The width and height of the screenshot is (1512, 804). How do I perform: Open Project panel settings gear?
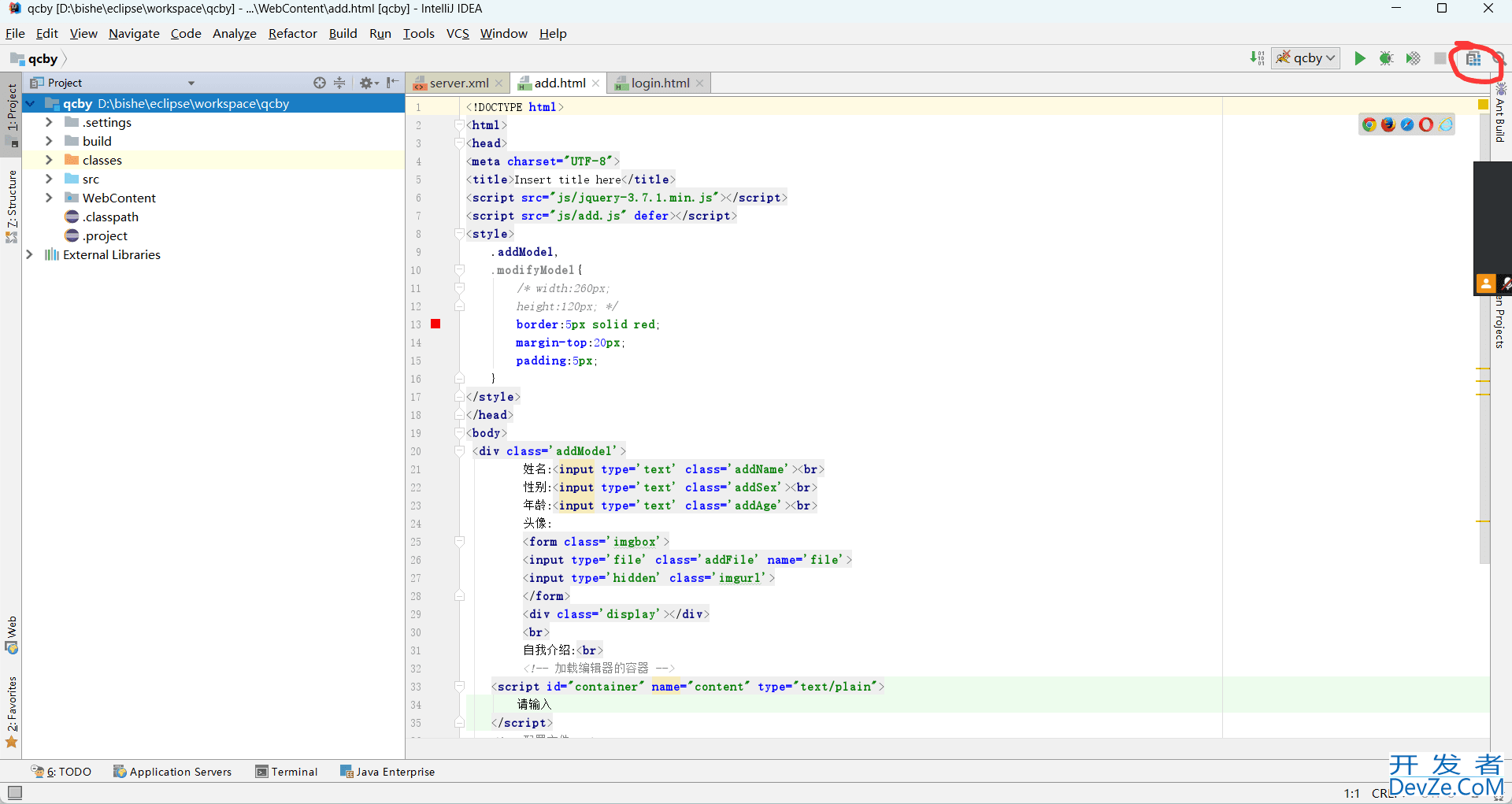pos(368,83)
